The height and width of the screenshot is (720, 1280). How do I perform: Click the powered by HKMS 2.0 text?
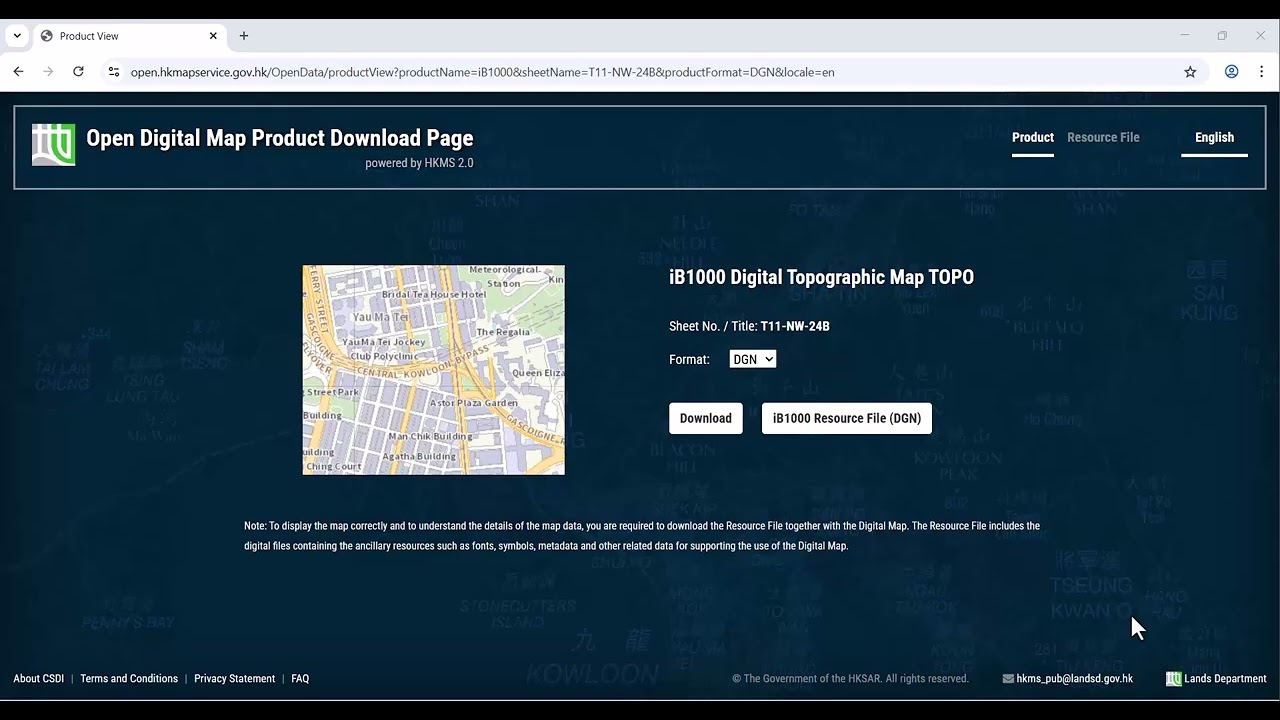point(419,163)
